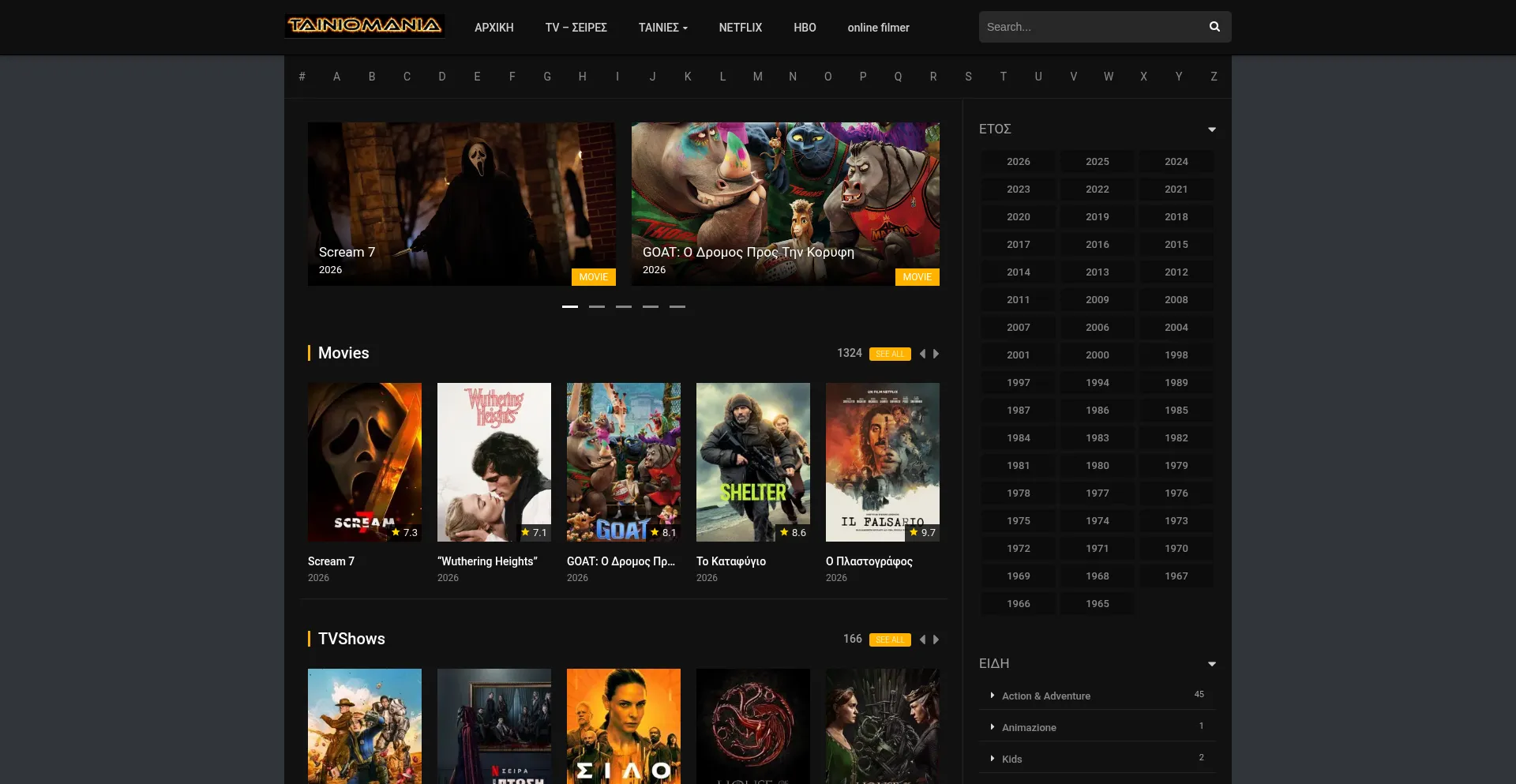The image size is (1516, 784).
Task: Click the MOVIE badge on GOAT banner
Action: (x=917, y=277)
